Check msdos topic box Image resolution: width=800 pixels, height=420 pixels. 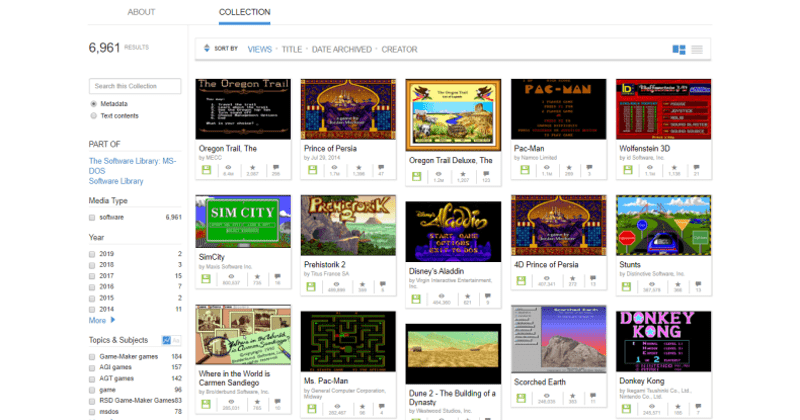click(x=92, y=412)
